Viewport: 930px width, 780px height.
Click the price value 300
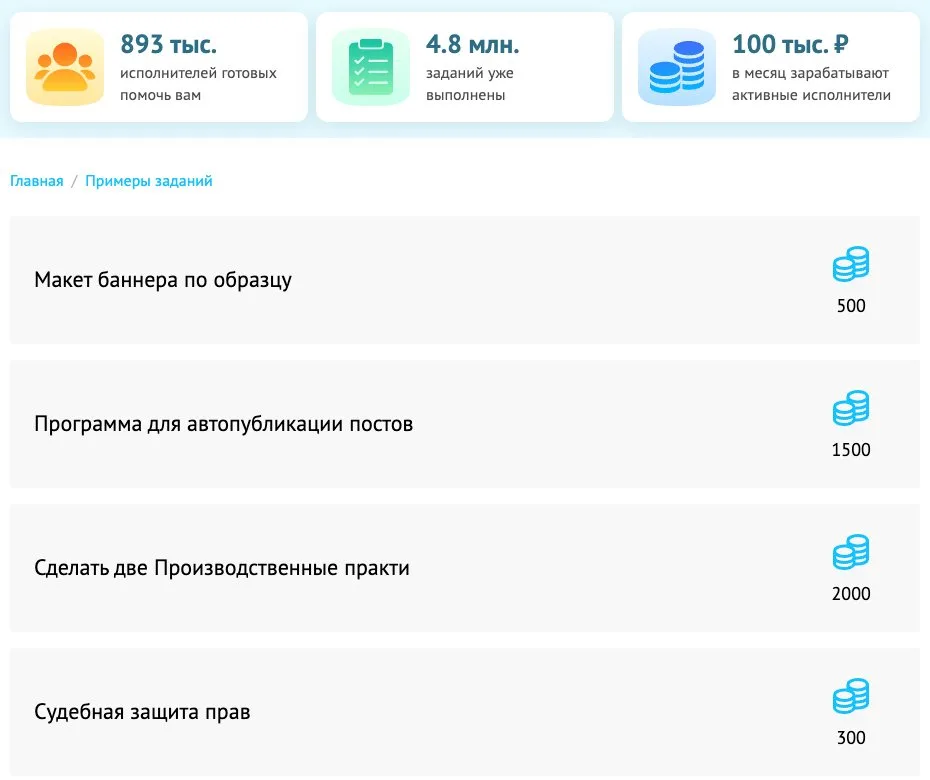[x=851, y=738]
